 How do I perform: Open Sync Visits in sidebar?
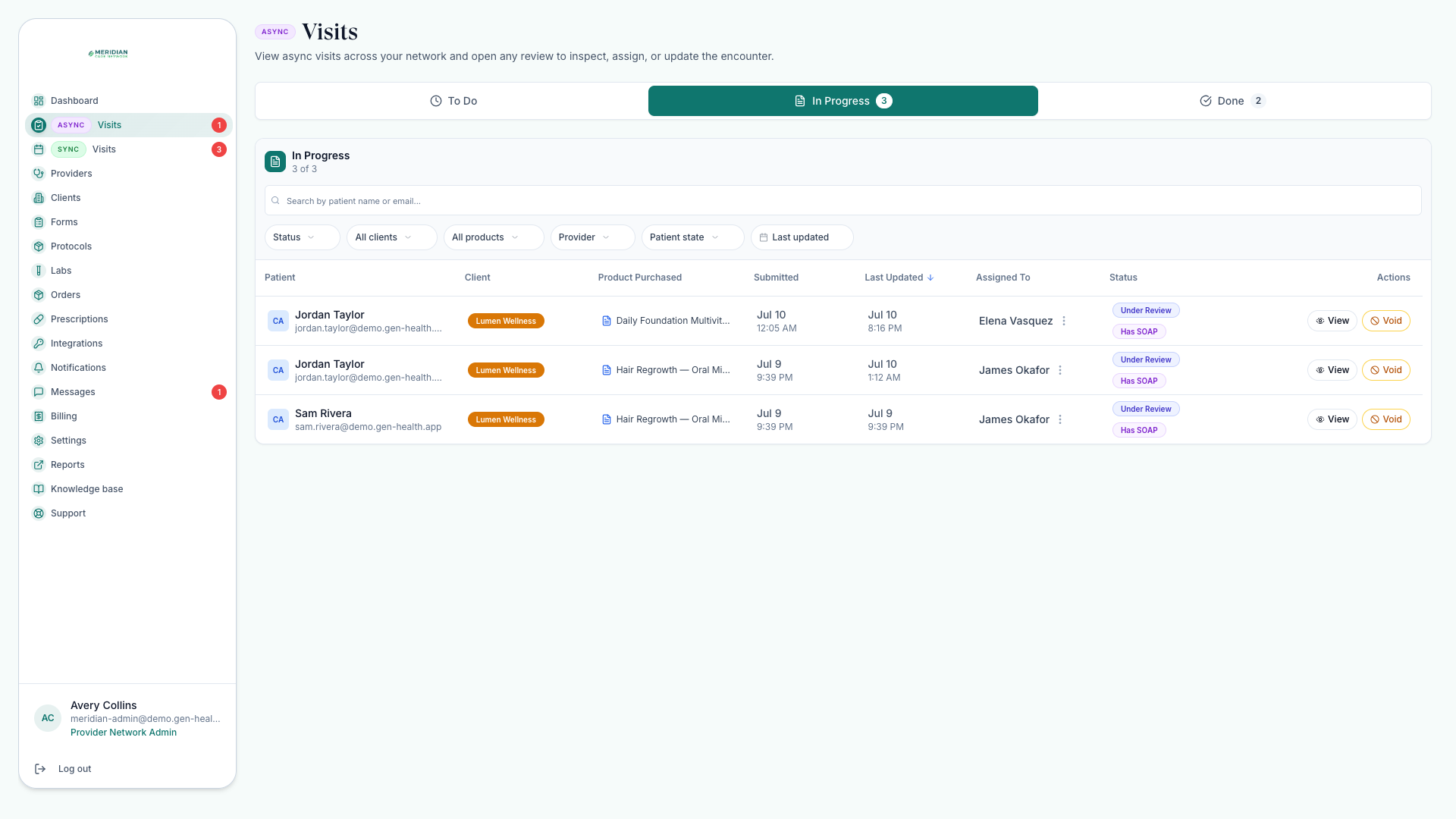click(x=128, y=149)
